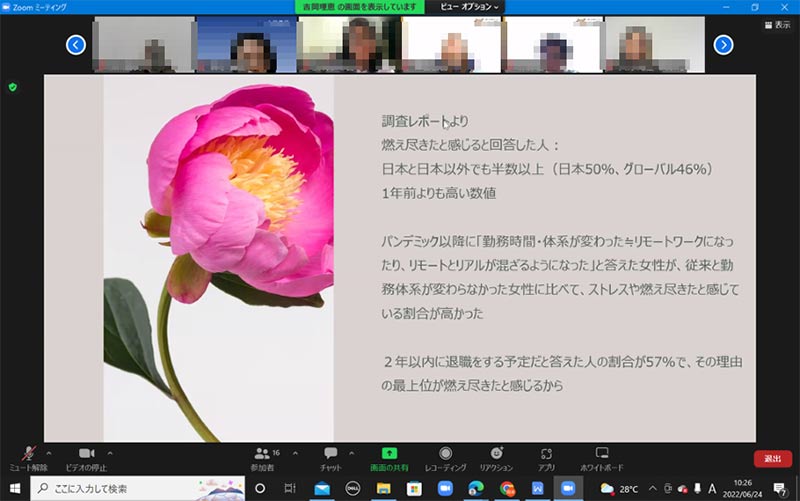Screen dimensions: 800x501
Task: Stop video with the camera button
Action: point(86,458)
